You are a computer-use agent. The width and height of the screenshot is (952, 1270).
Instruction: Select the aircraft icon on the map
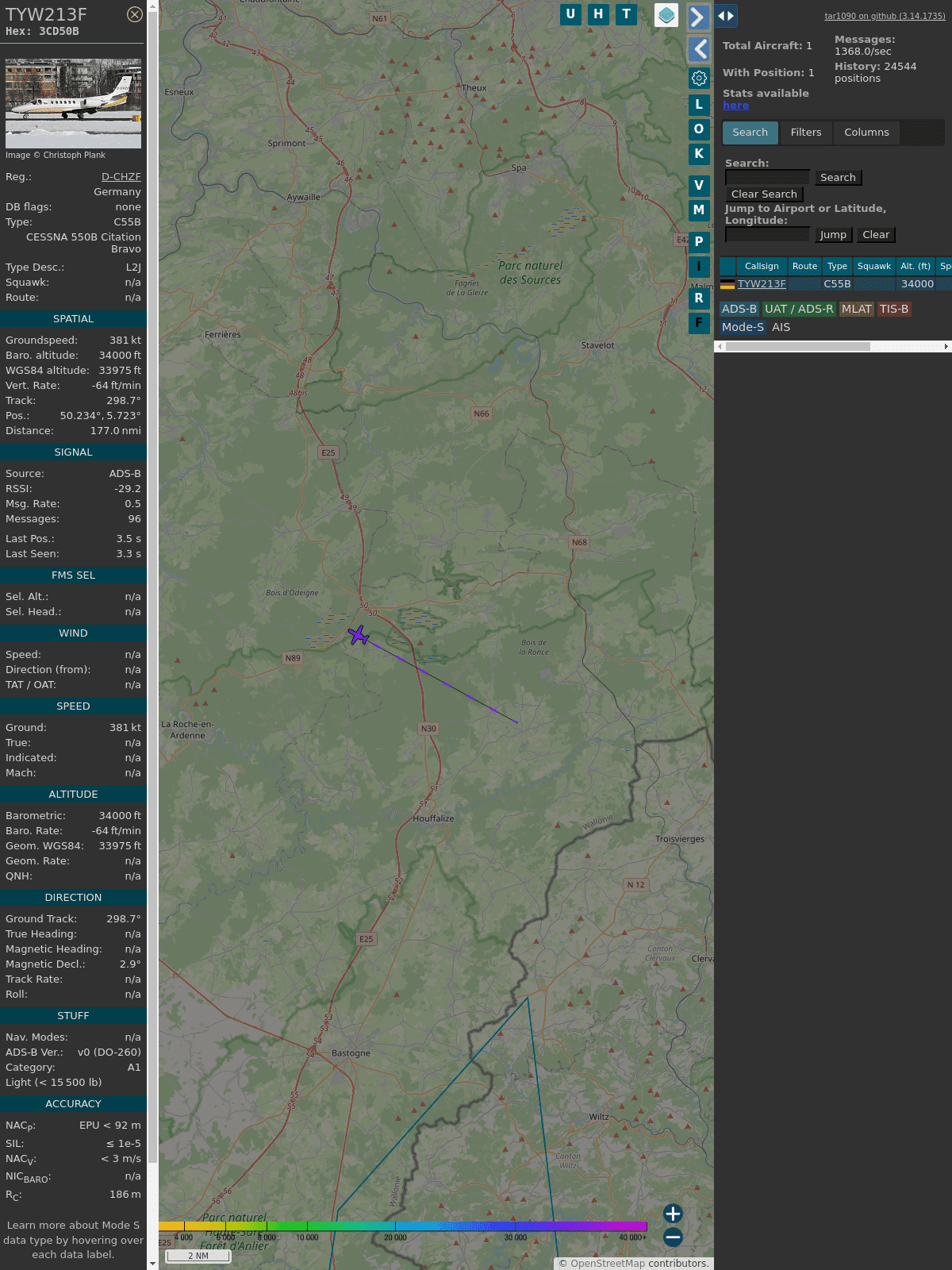click(x=359, y=635)
